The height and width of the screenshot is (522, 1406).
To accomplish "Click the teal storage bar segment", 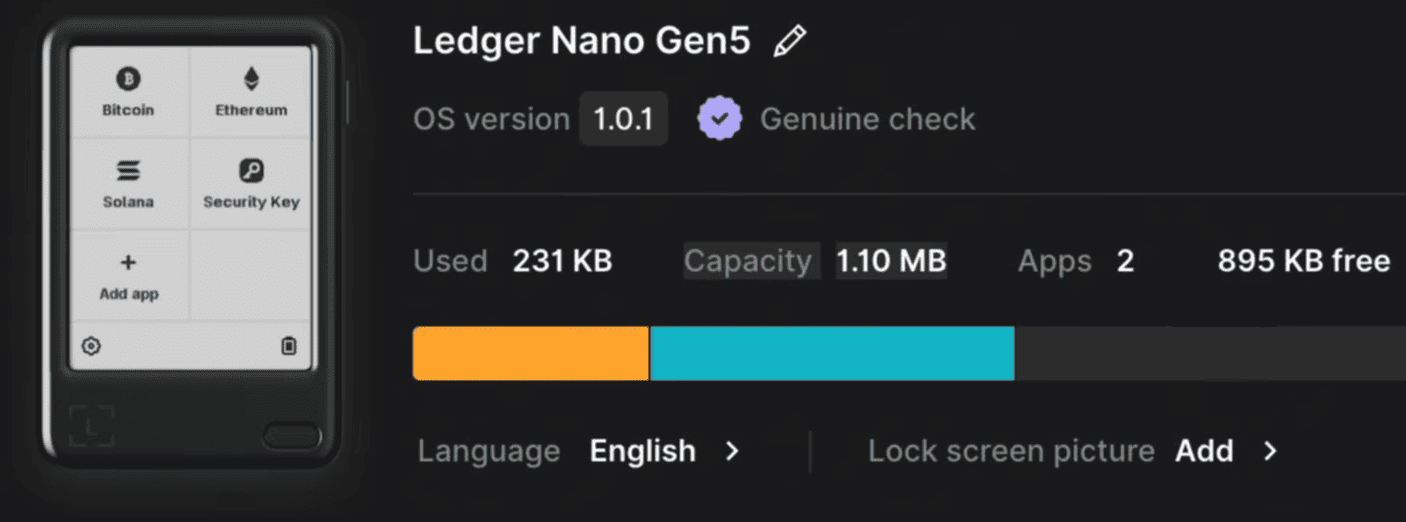I will (832, 353).
